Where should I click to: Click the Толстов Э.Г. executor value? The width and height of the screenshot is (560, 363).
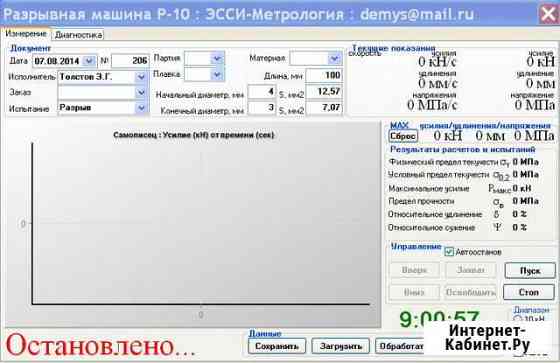[x=86, y=77]
